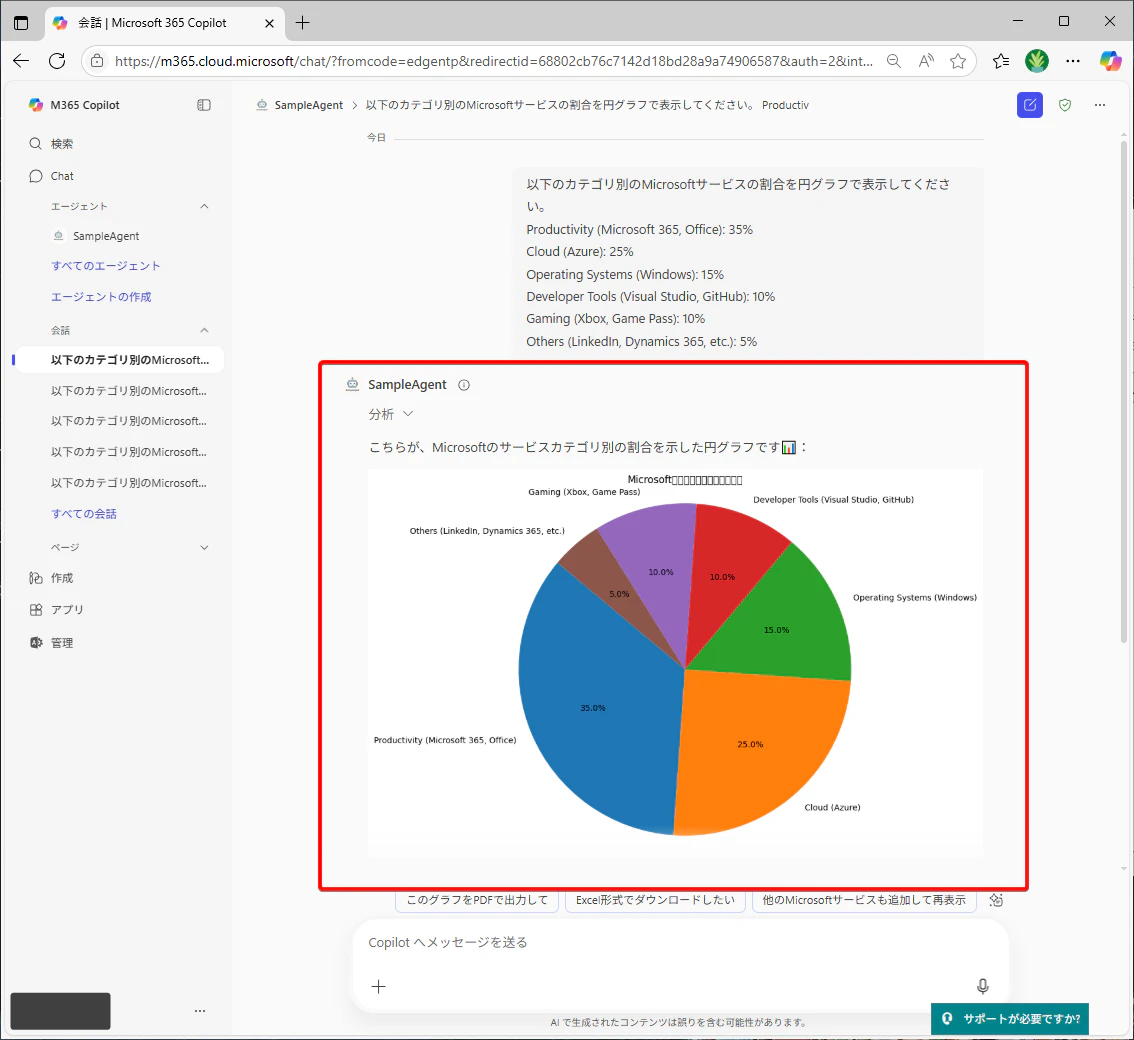Screen dimensions: 1134x1040
Task: Click the SampleAgent name above the reply
Action: pyautogui.click(x=407, y=385)
